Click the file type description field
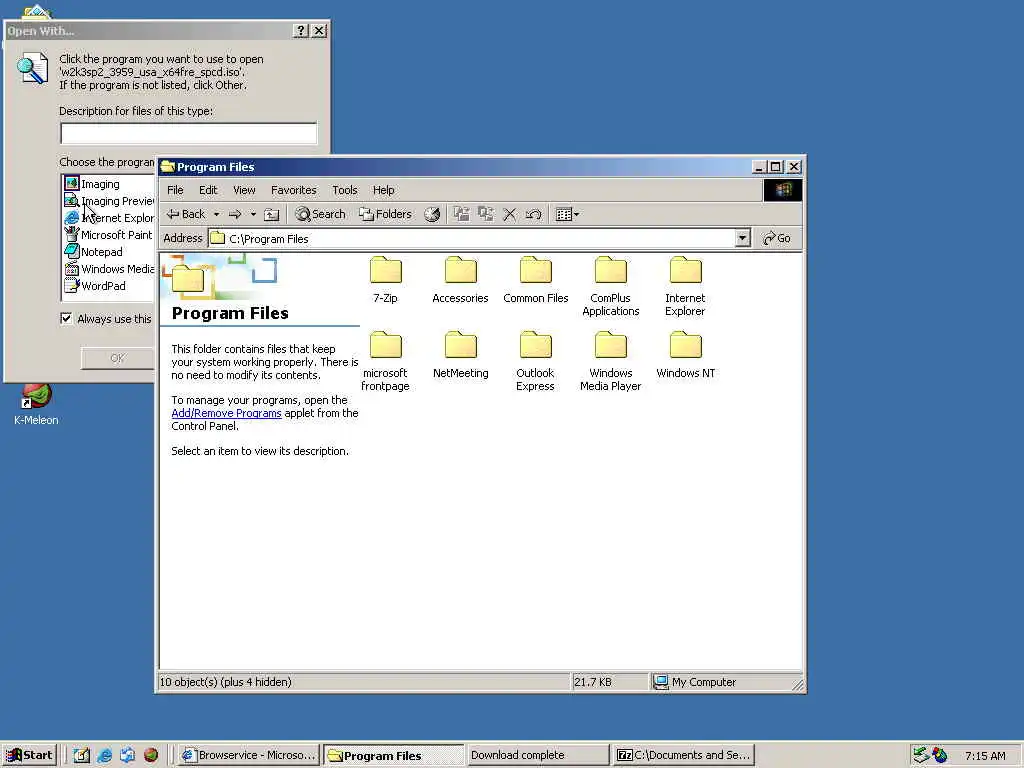 coord(189,133)
